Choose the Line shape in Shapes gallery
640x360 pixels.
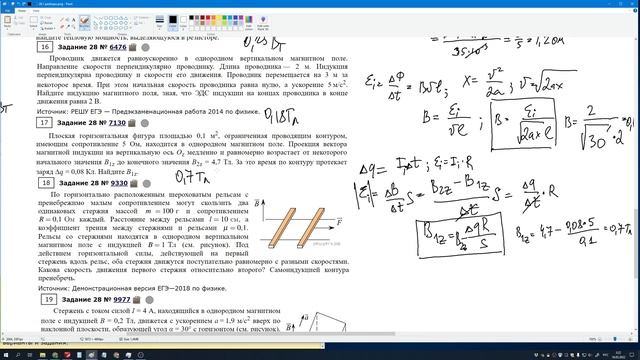click(x=96, y=18)
